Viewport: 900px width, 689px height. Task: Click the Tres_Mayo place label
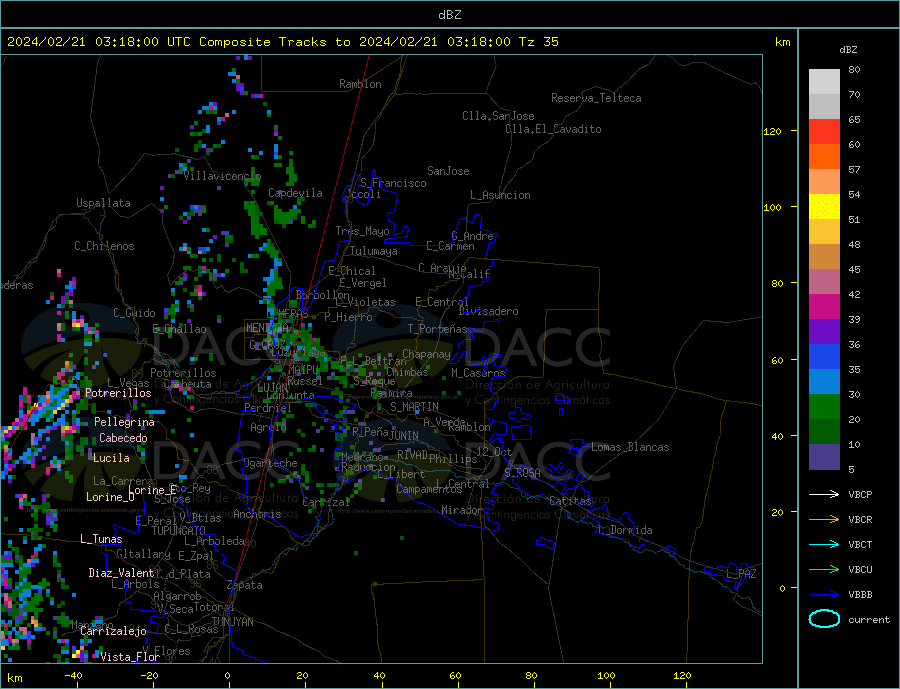point(362,231)
